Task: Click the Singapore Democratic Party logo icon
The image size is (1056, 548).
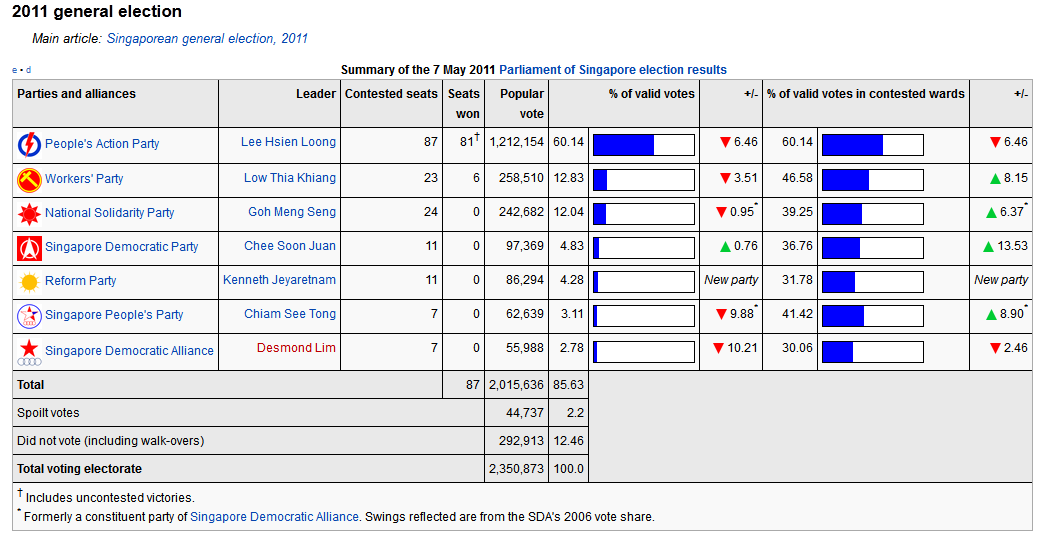Action: pyautogui.click(x=29, y=247)
